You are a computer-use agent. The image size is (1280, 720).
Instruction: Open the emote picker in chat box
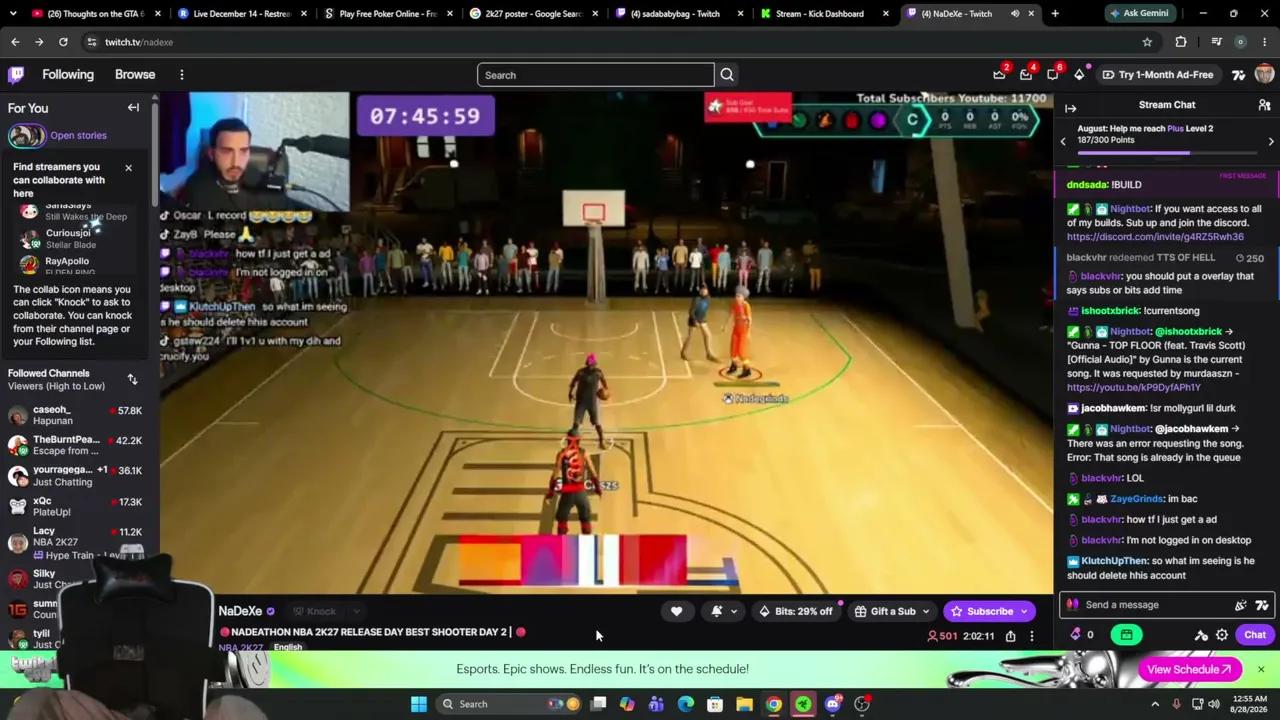tap(1262, 605)
